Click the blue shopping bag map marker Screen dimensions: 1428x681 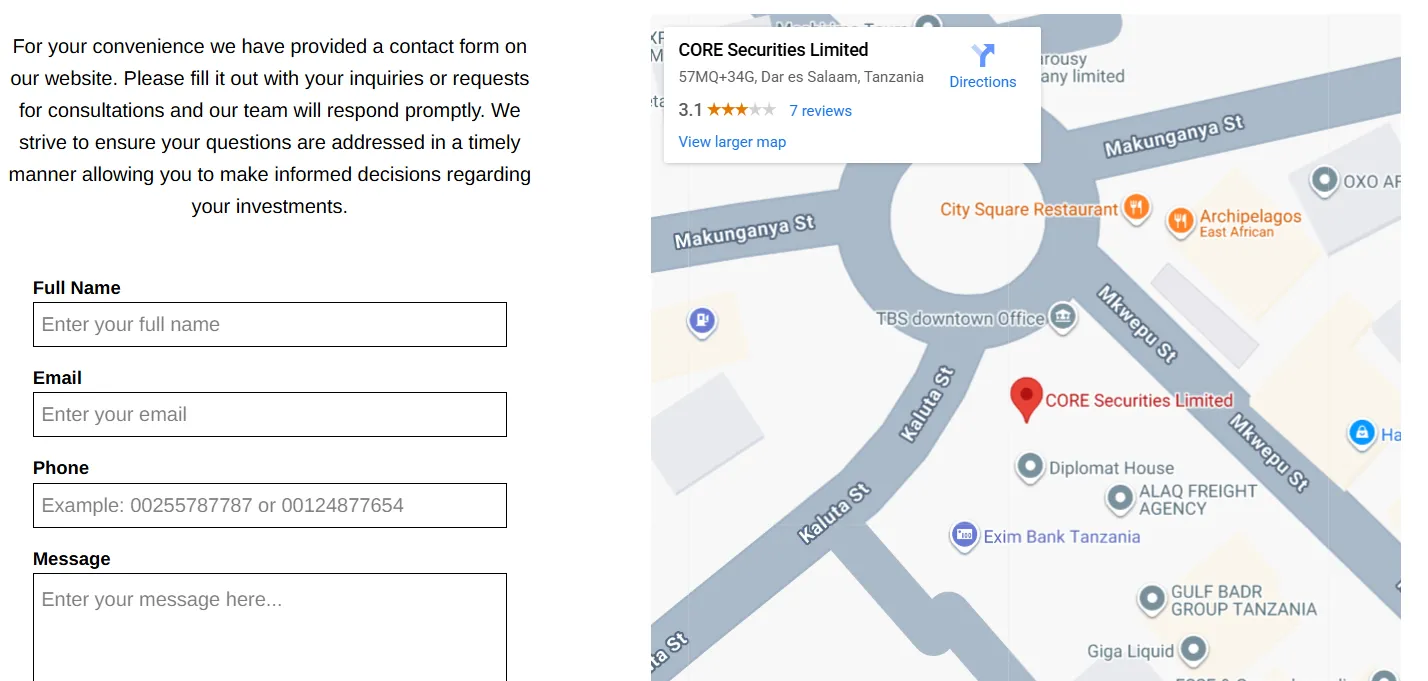point(1360,433)
